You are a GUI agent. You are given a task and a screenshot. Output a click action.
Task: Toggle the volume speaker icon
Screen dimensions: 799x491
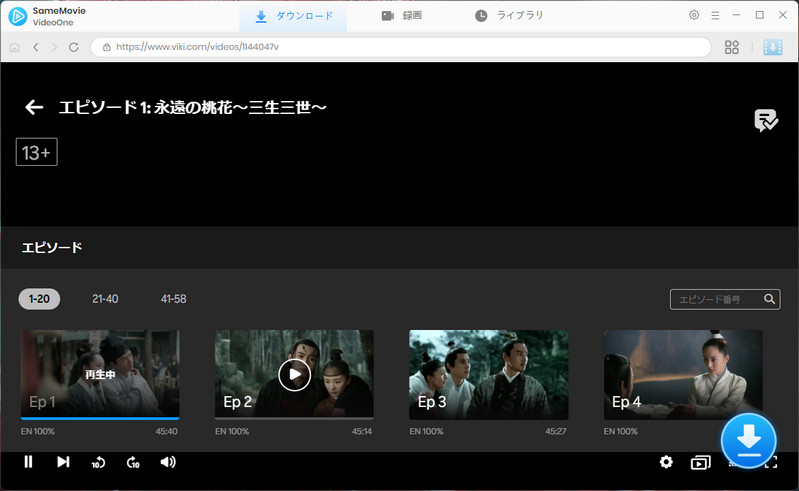click(168, 461)
